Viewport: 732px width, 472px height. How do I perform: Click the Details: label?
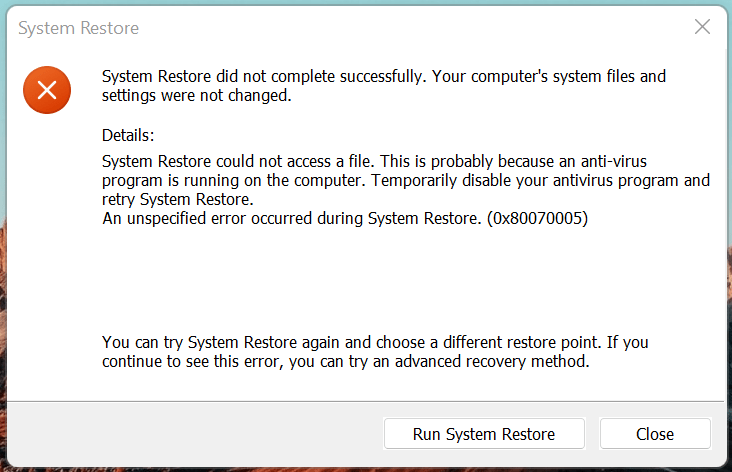pos(128,135)
